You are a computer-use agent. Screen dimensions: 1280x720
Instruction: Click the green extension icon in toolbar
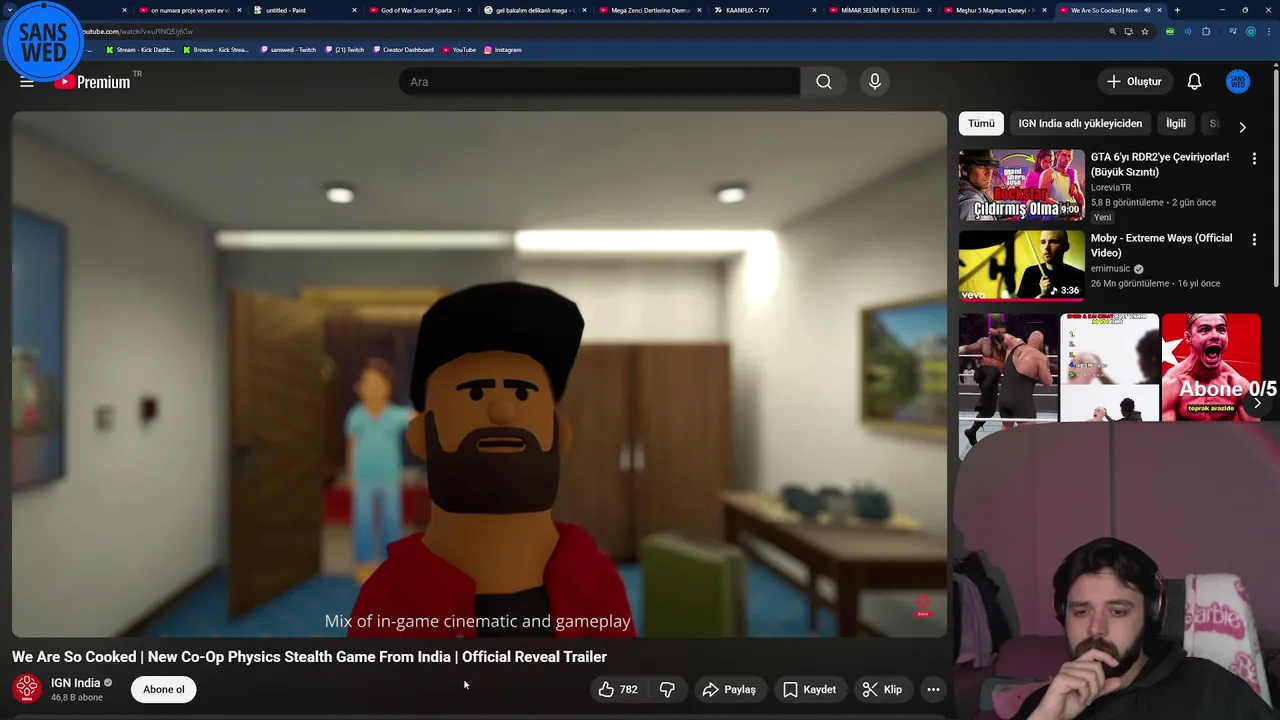click(1169, 31)
